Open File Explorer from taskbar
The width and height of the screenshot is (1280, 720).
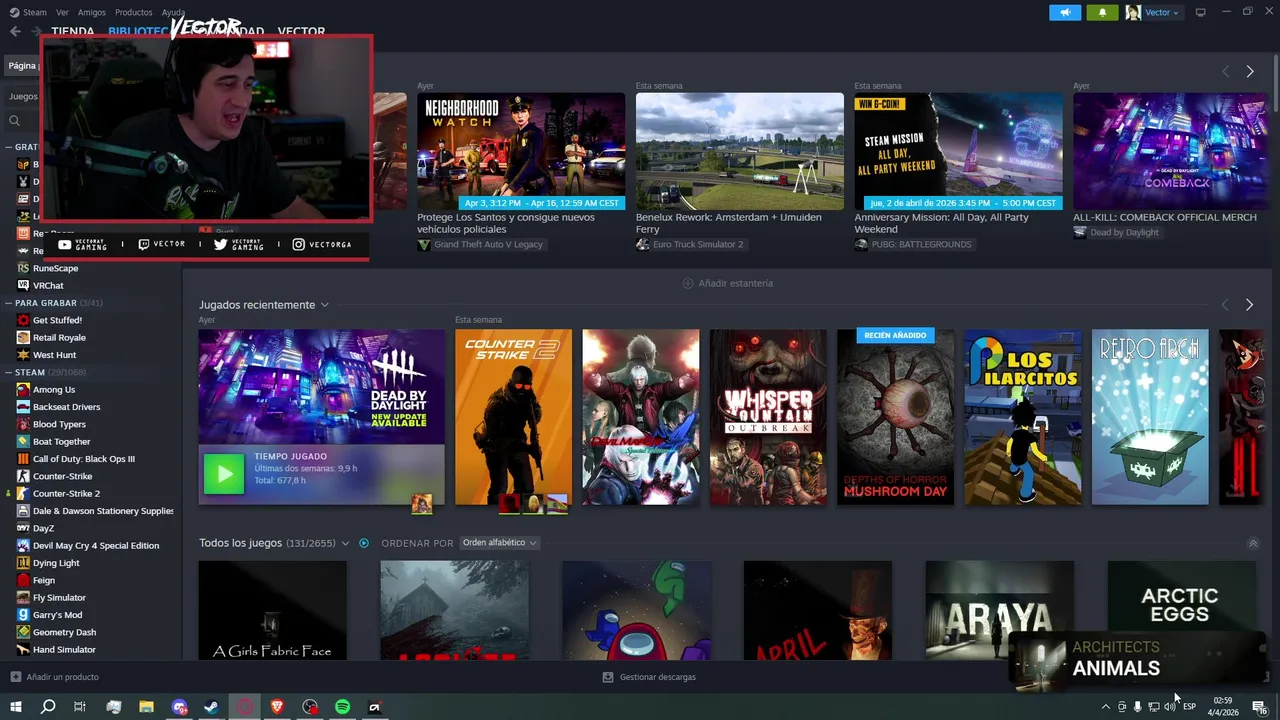(146, 707)
